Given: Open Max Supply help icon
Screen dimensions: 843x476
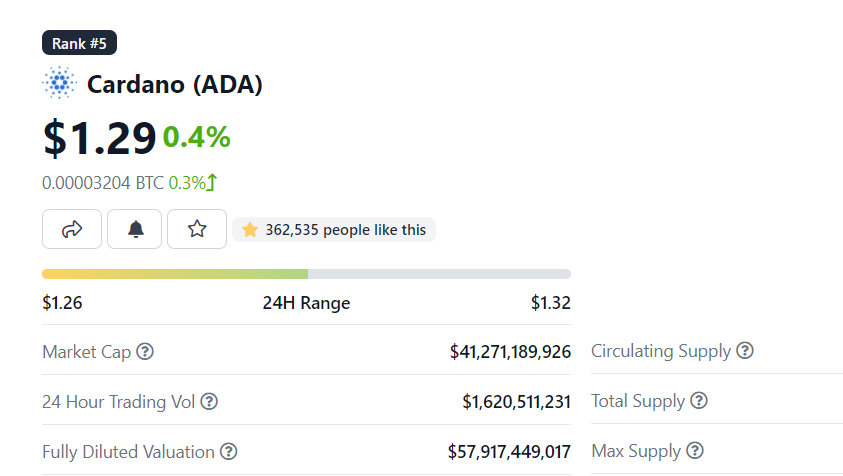Looking at the screenshot, I should (695, 450).
